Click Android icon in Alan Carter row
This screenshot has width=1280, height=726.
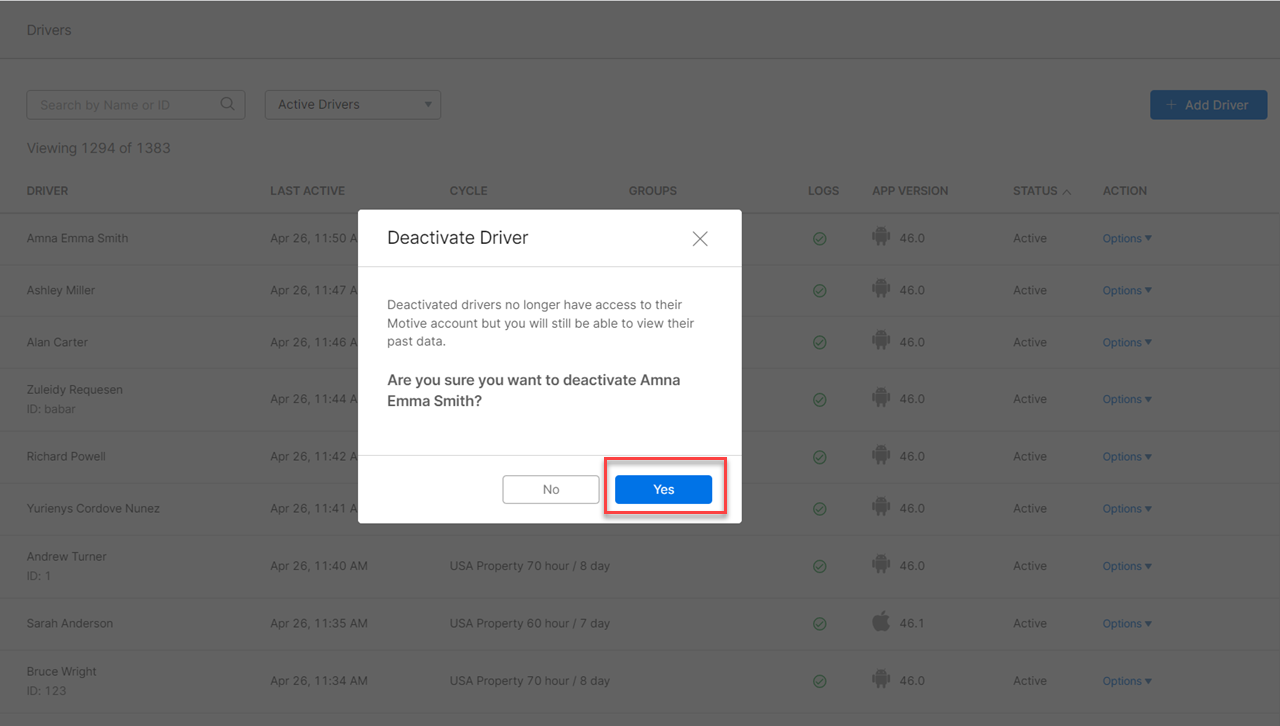coord(881,341)
